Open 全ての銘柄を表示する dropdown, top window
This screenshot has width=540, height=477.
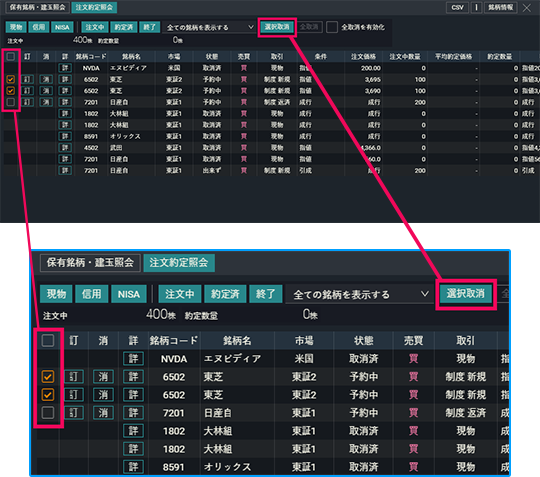[x=210, y=27]
